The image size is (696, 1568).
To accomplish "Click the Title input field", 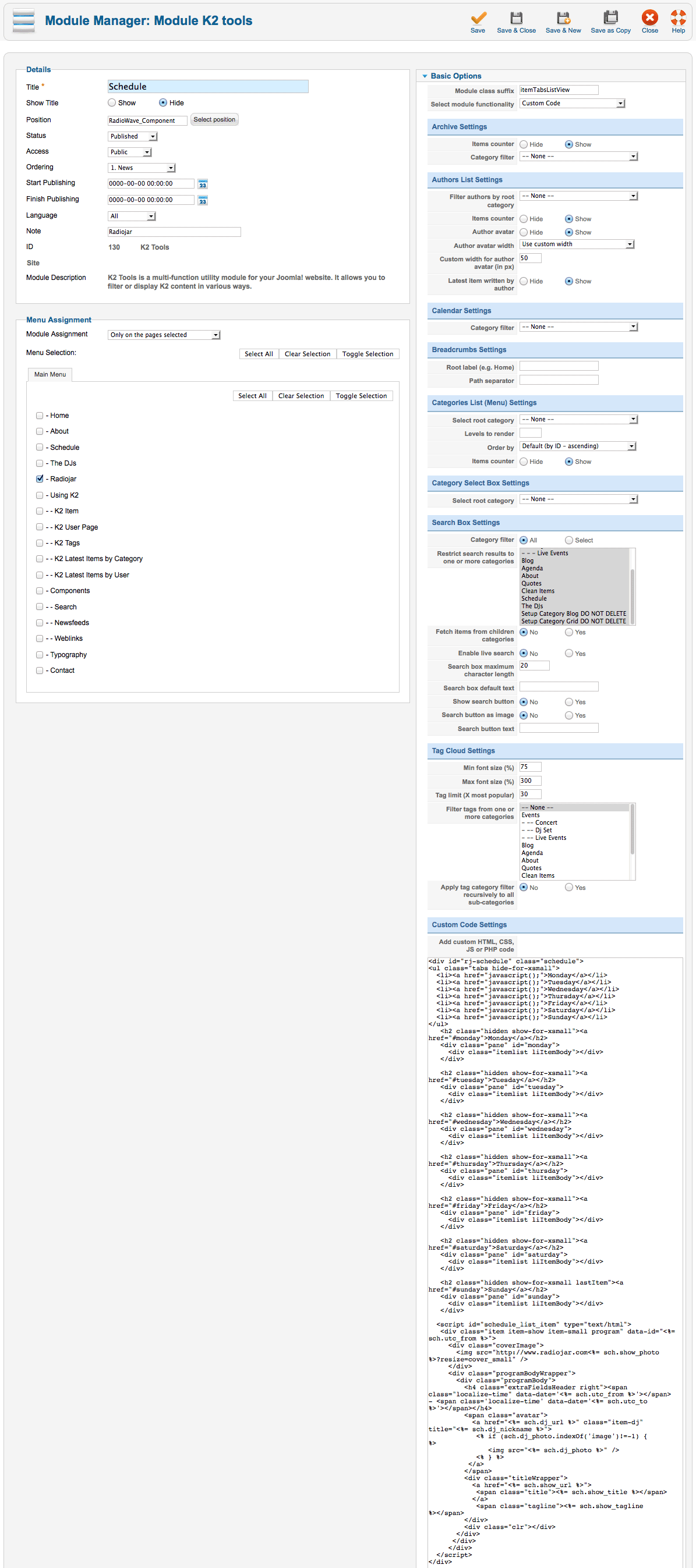I will [209, 87].
